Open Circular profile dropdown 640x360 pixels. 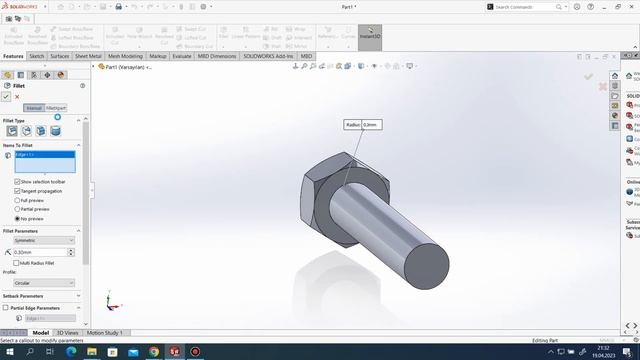(x=44, y=283)
